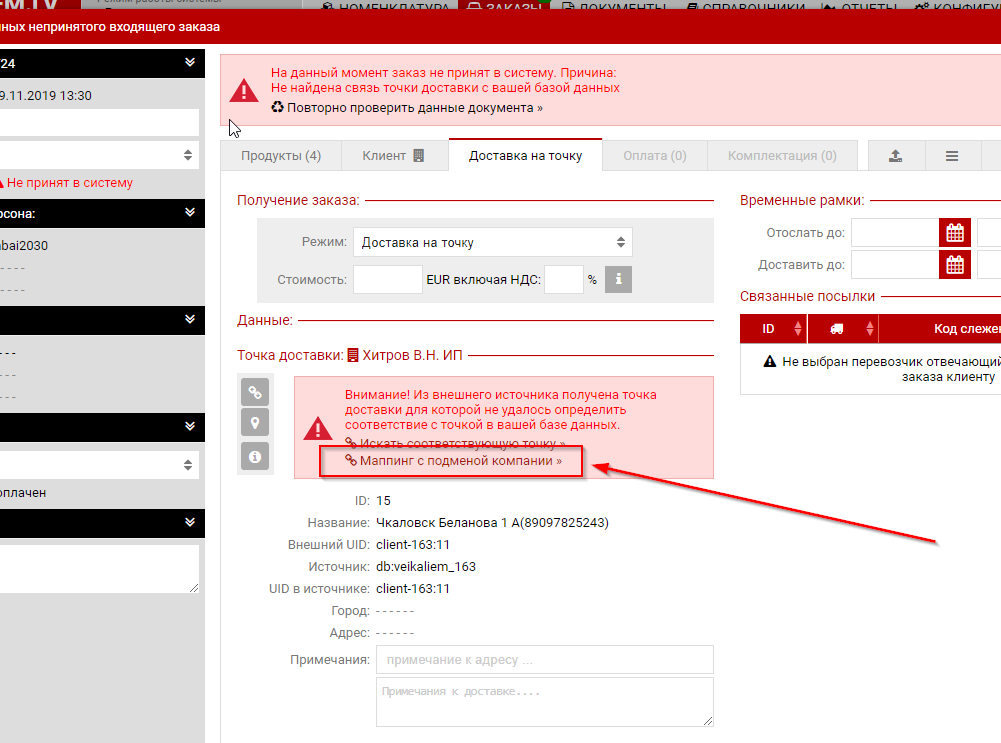The height and width of the screenshot is (743, 1001).
Task: Click the примечание к адресу input field
Action: point(544,660)
